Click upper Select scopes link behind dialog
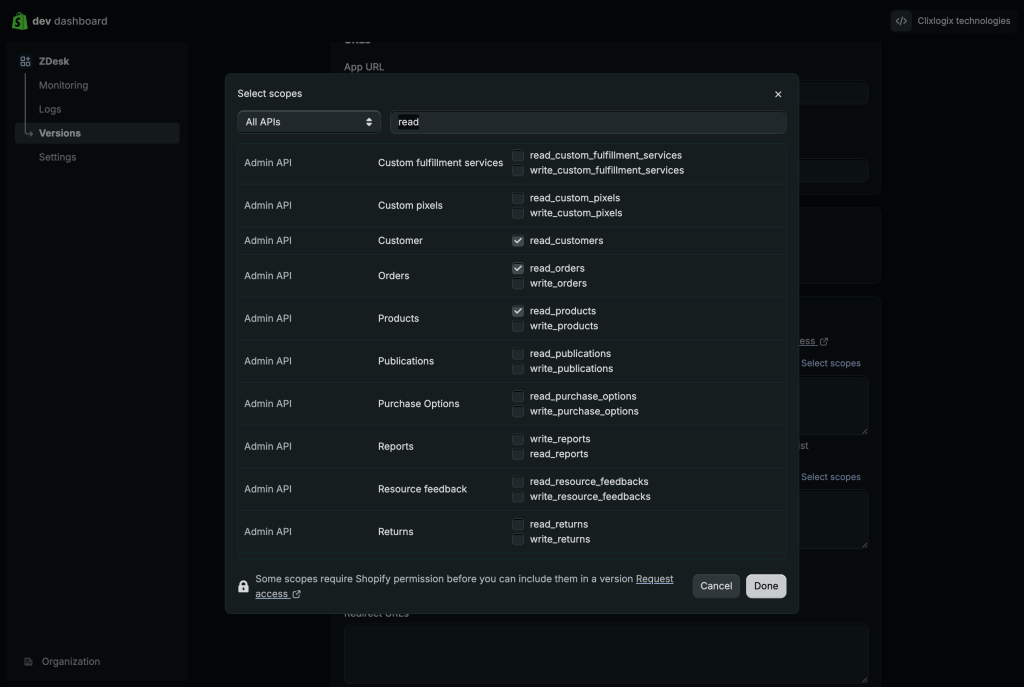The width and height of the screenshot is (1024, 687). [x=831, y=363]
